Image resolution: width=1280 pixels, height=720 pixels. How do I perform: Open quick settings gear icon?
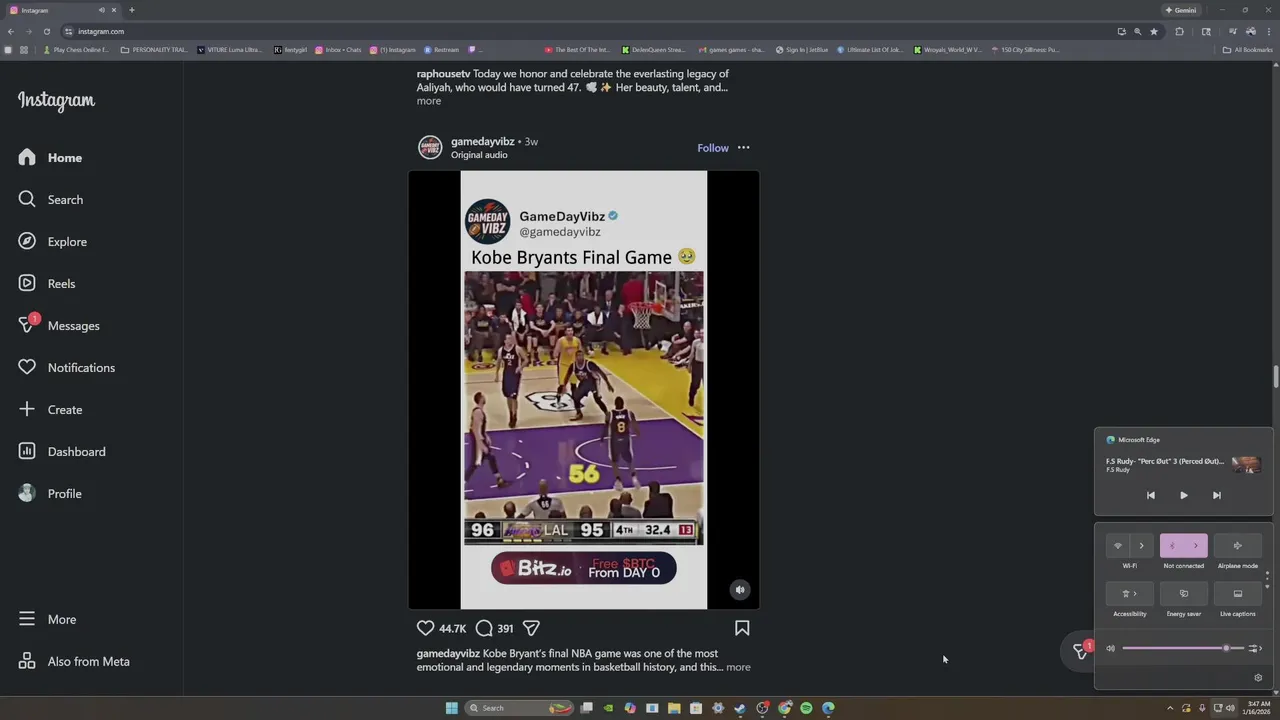[1258, 677]
